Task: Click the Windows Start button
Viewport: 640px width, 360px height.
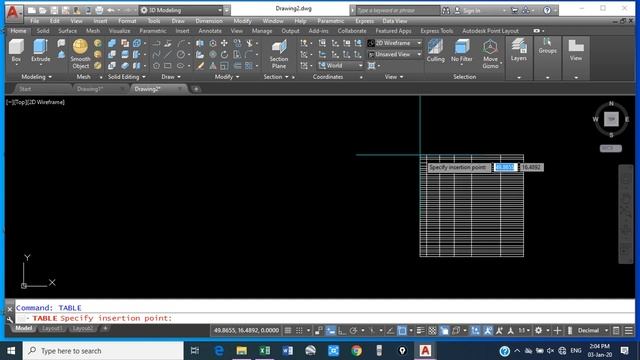Action: tap(11, 351)
